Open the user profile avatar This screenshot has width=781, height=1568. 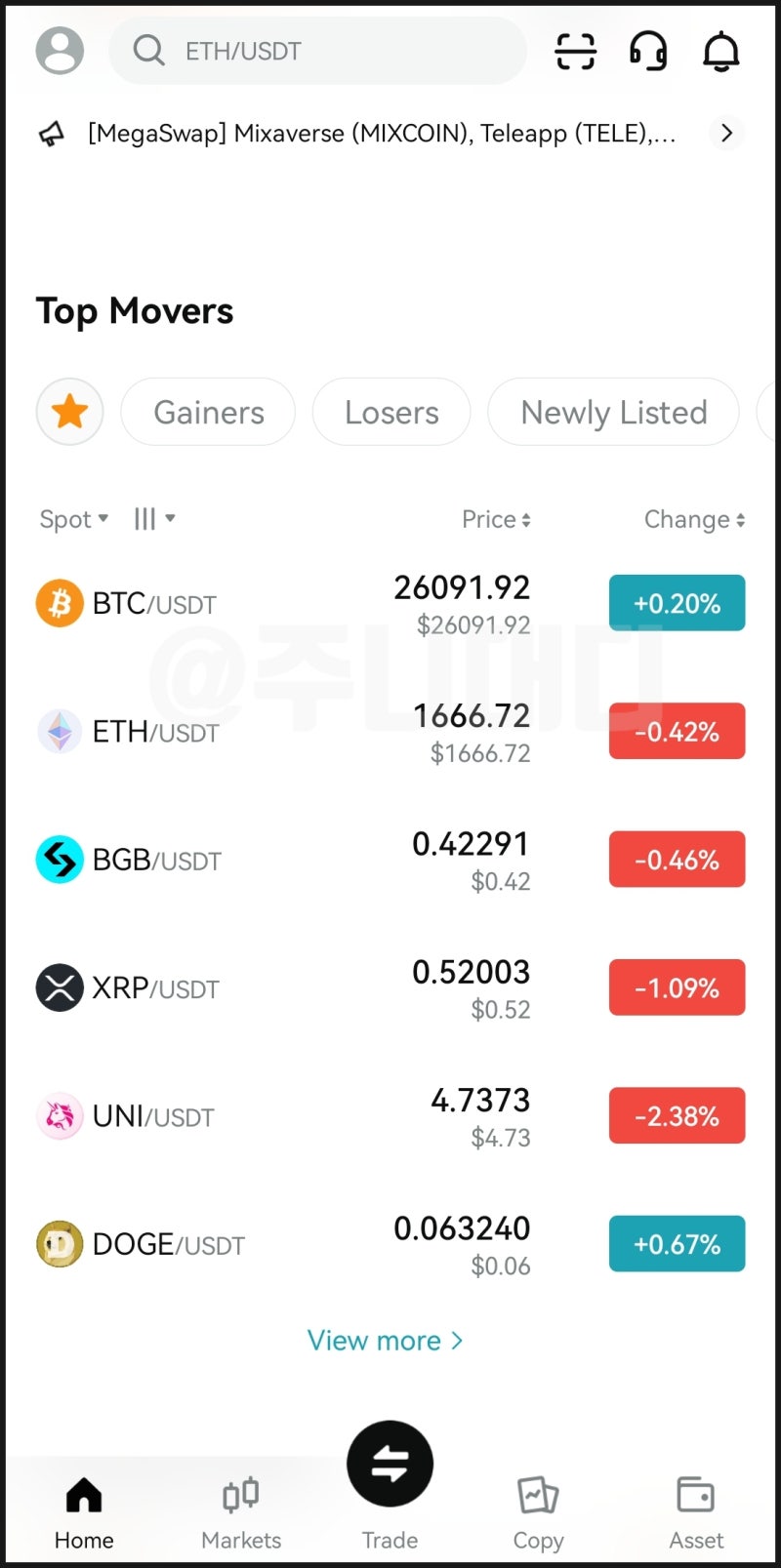tap(60, 51)
